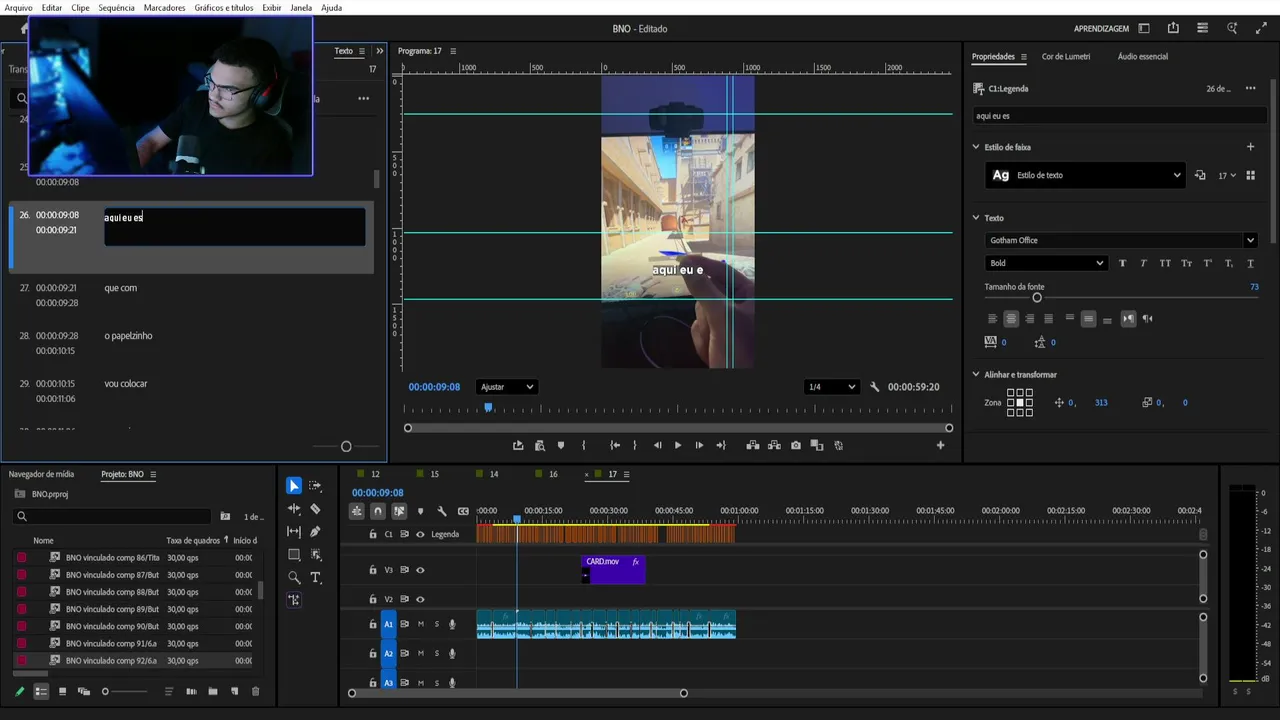Play the sequence in Program monitor
The width and height of the screenshot is (1280, 720).
[x=677, y=445]
